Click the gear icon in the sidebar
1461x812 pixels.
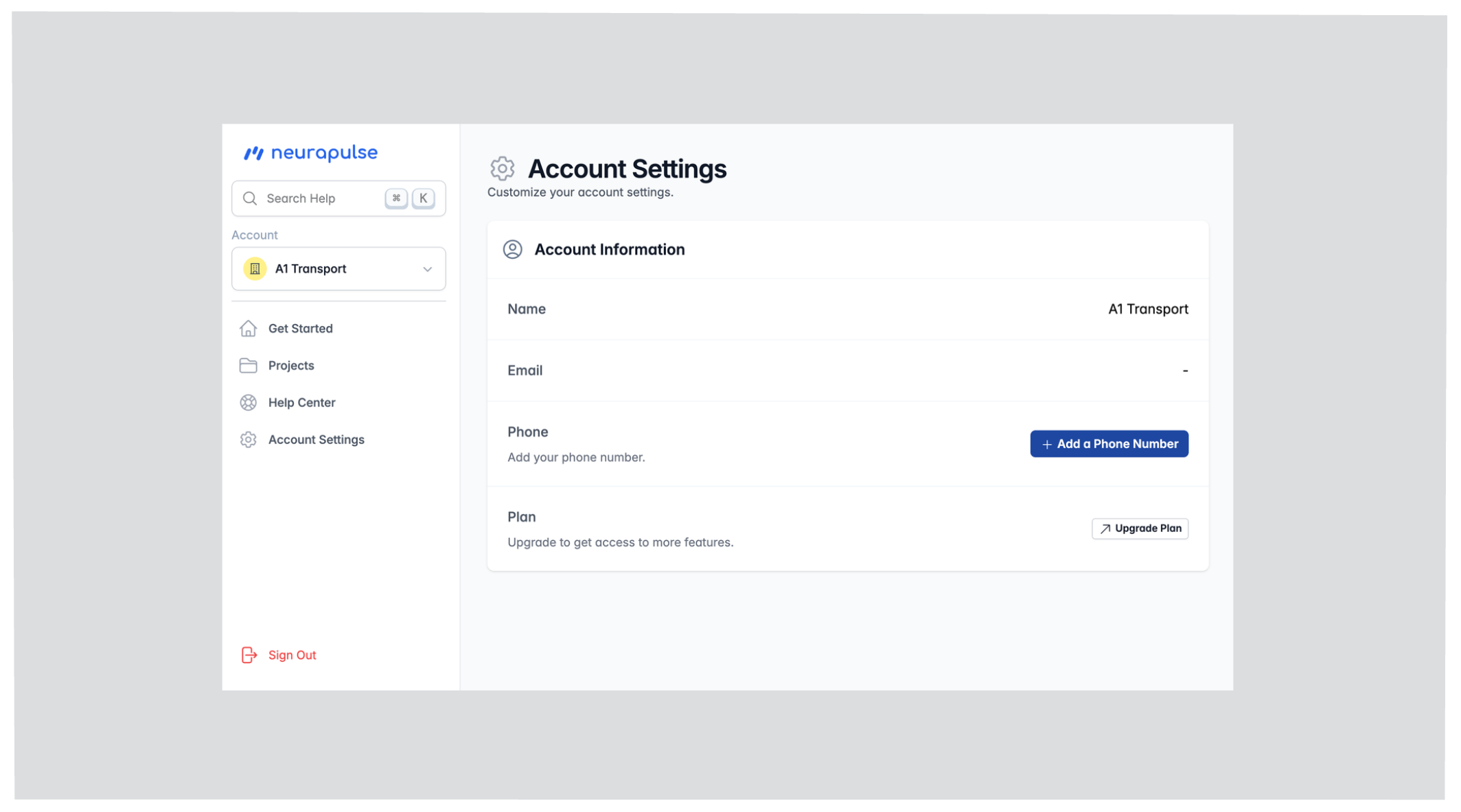[x=248, y=440]
